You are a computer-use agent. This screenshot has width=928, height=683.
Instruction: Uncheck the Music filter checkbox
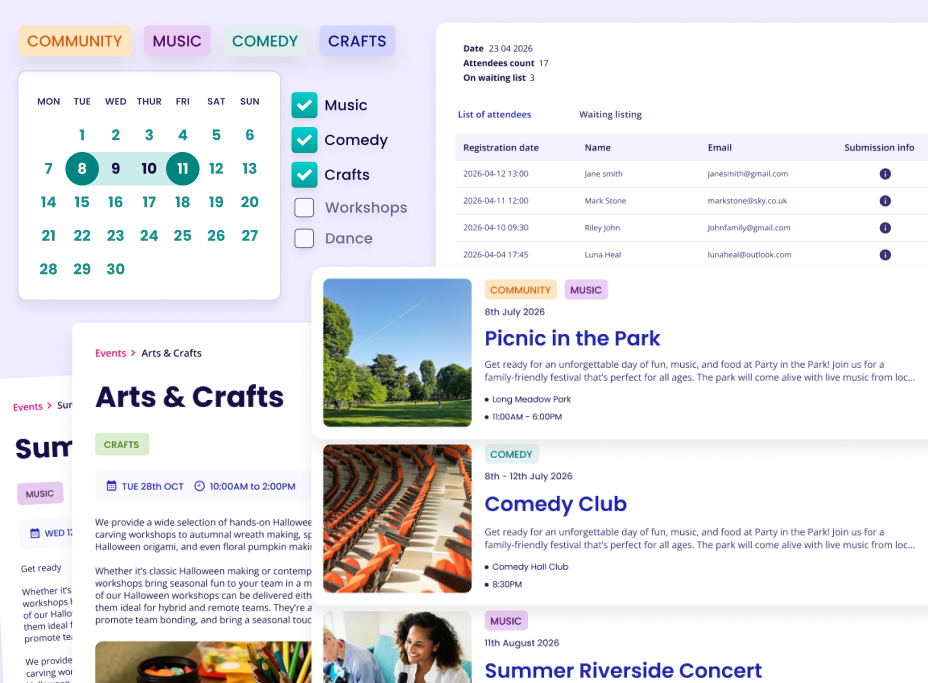(305, 105)
